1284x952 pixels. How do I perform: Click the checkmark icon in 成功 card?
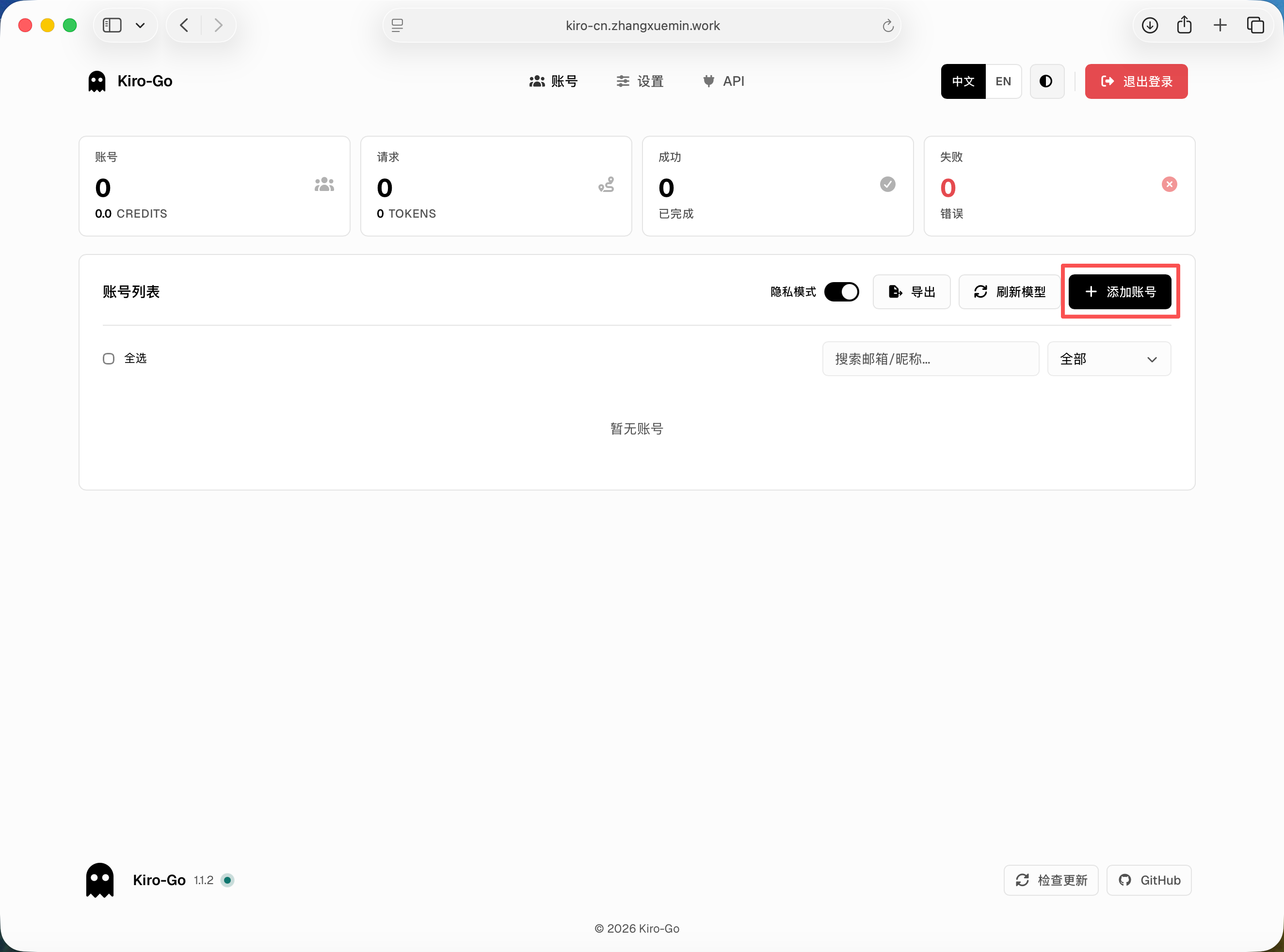[x=887, y=184]
